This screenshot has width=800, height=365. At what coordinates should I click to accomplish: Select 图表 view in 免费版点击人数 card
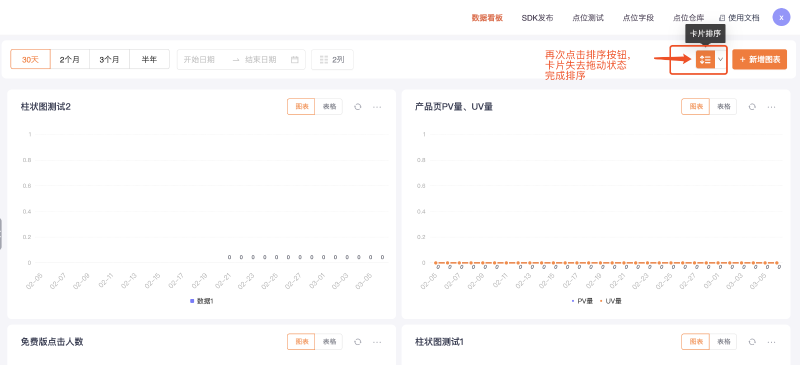coord(301,342)
